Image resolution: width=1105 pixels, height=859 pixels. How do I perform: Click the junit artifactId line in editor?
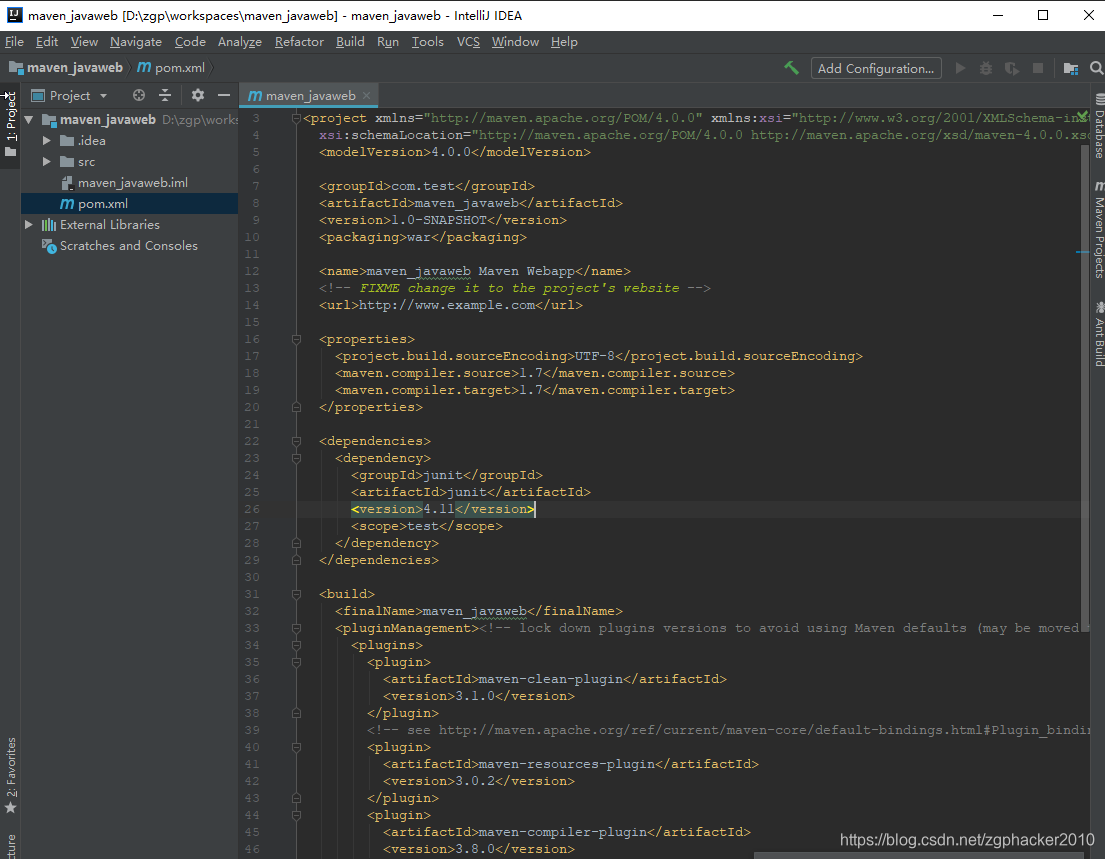click(x=471, y=493)
